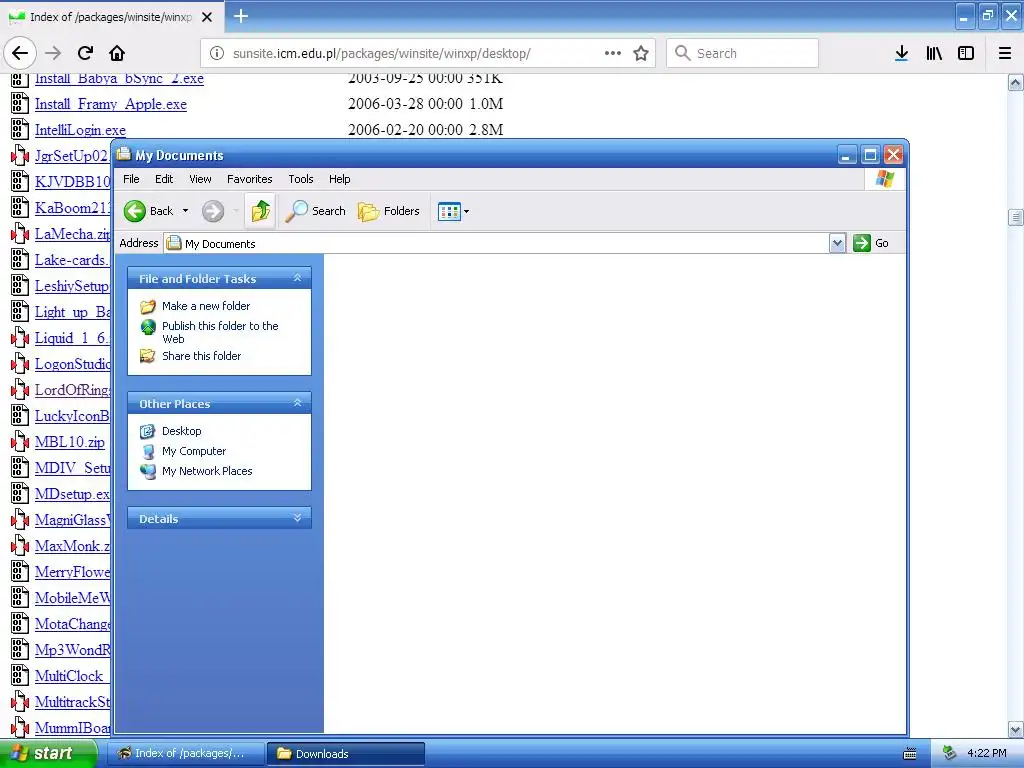Click Forward arrow in My Documents toolbar
Screen dimensions: 1024x768
[213, 211]
